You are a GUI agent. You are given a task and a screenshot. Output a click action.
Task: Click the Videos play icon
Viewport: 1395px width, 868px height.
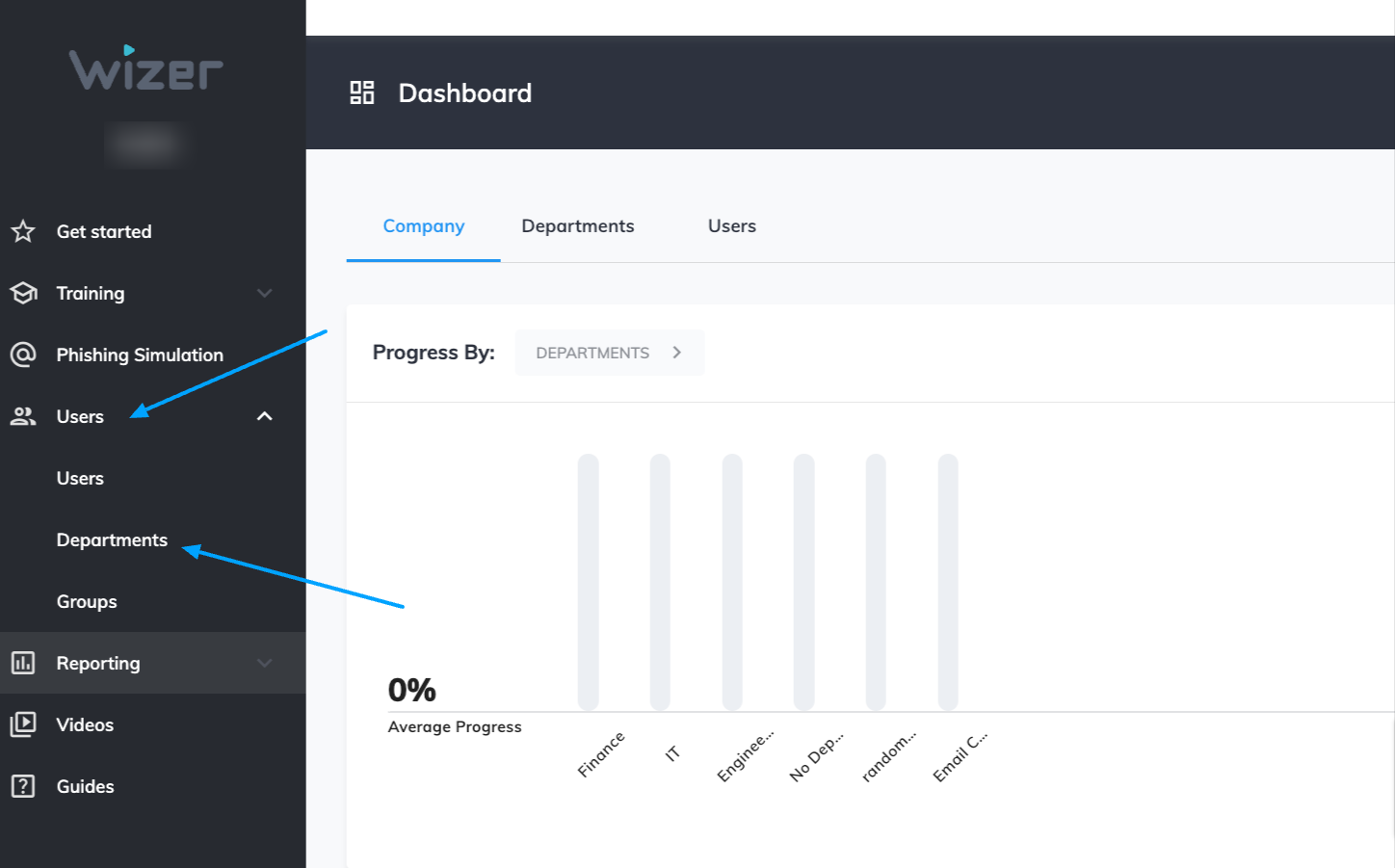point(23,724)
